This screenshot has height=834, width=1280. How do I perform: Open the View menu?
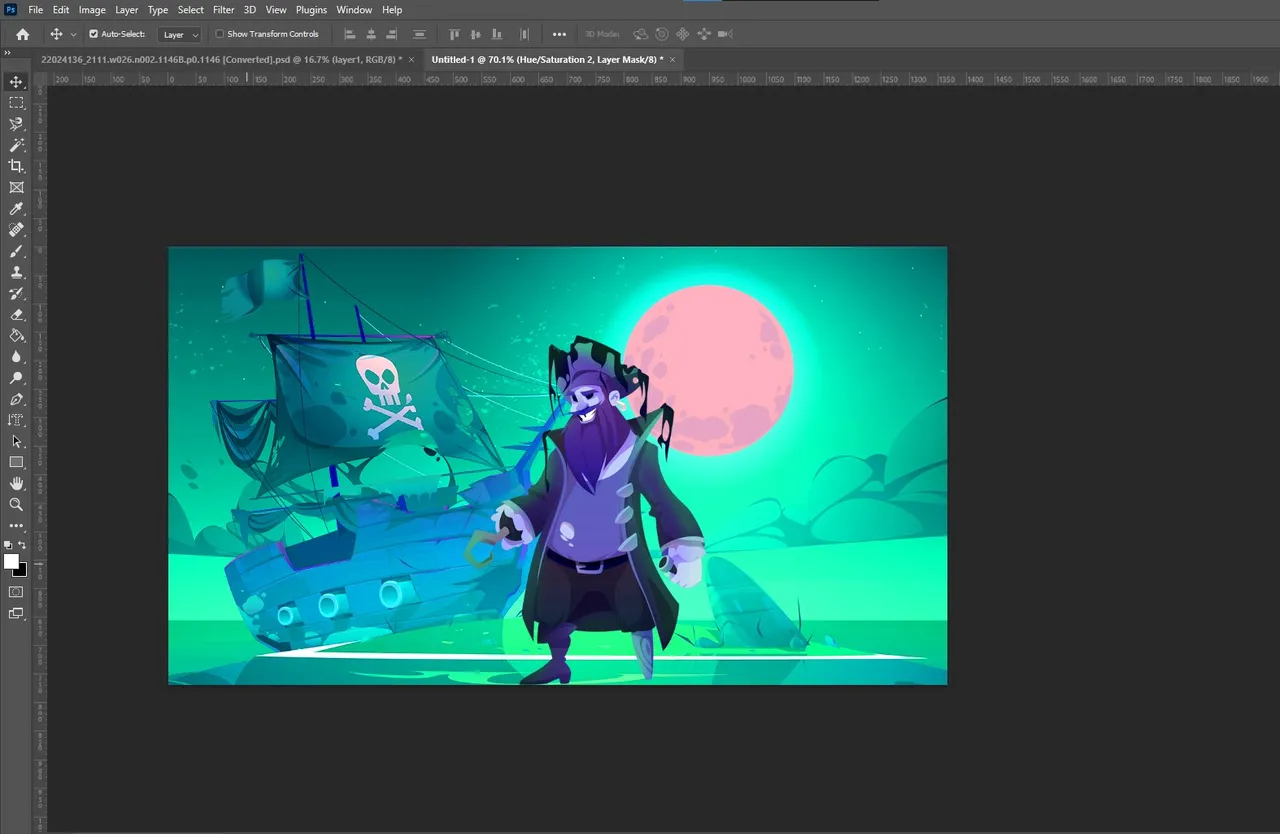click(x=276, y=10)
